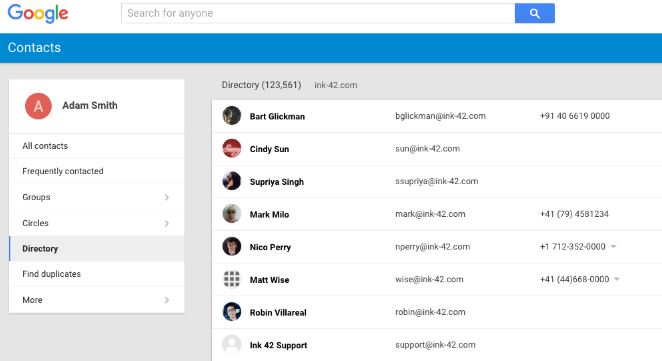Click Nico Perry's profile photo
The image size is (662, 361).
(232, 246)
